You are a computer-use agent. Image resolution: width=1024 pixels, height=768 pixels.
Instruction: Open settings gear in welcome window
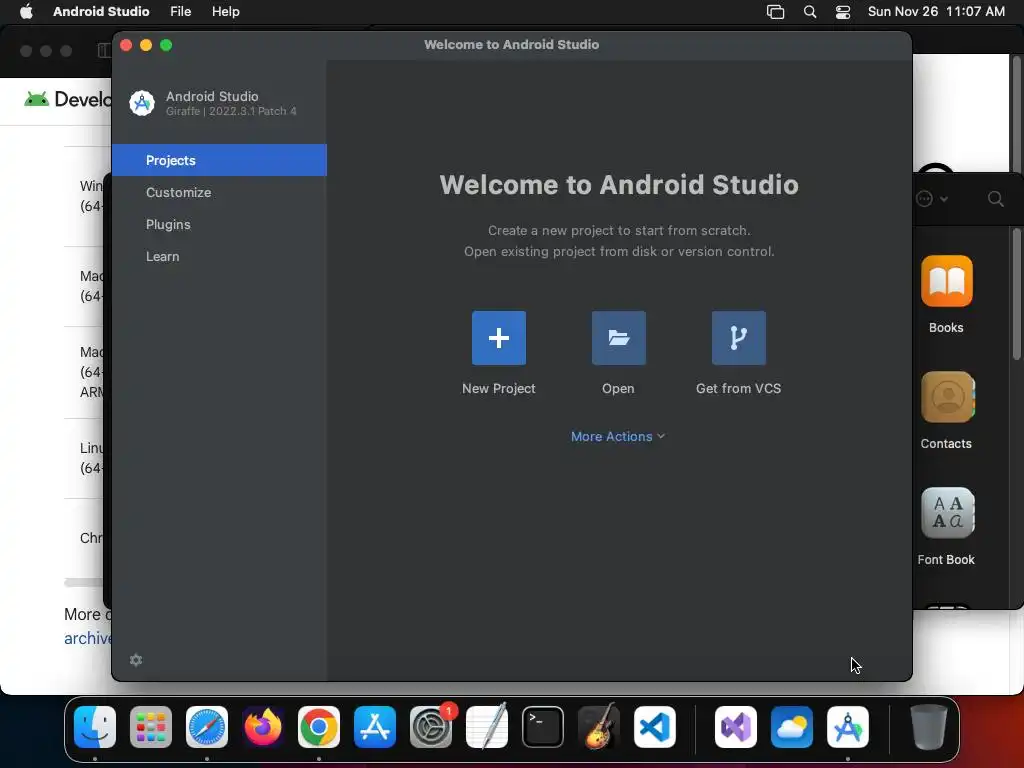[136, 660]
